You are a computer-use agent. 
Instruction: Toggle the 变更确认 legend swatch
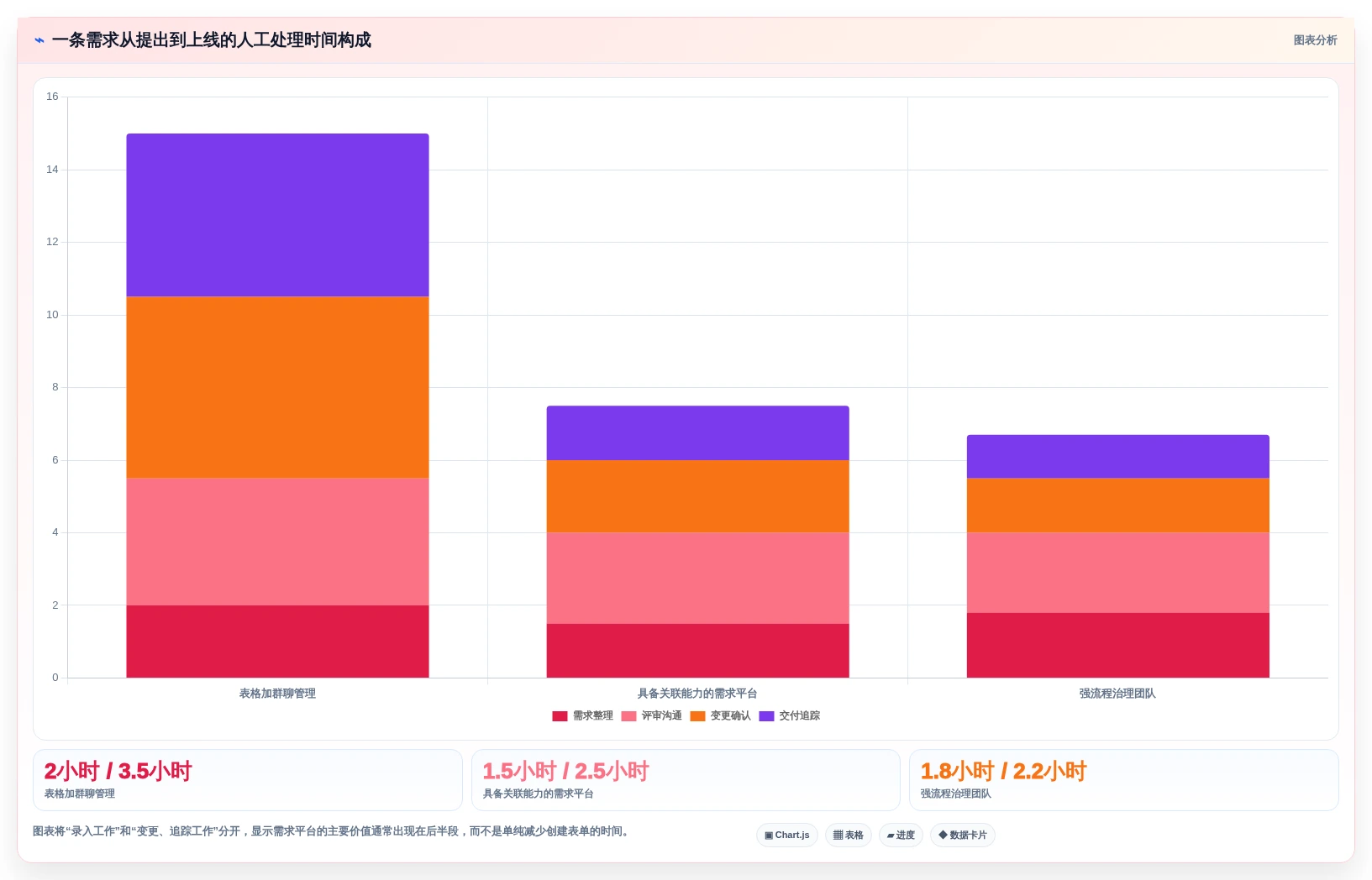pyautogui.click(x=697, y=716)
